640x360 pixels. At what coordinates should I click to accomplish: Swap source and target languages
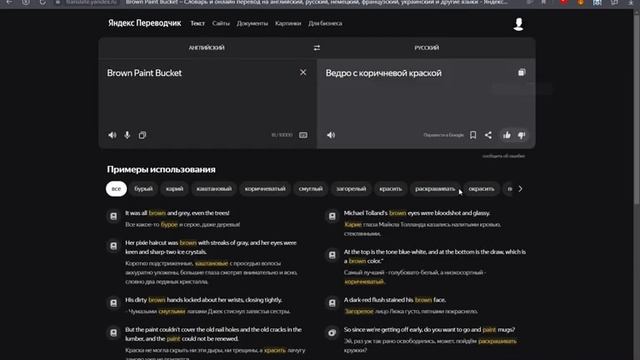click(317, 48)
